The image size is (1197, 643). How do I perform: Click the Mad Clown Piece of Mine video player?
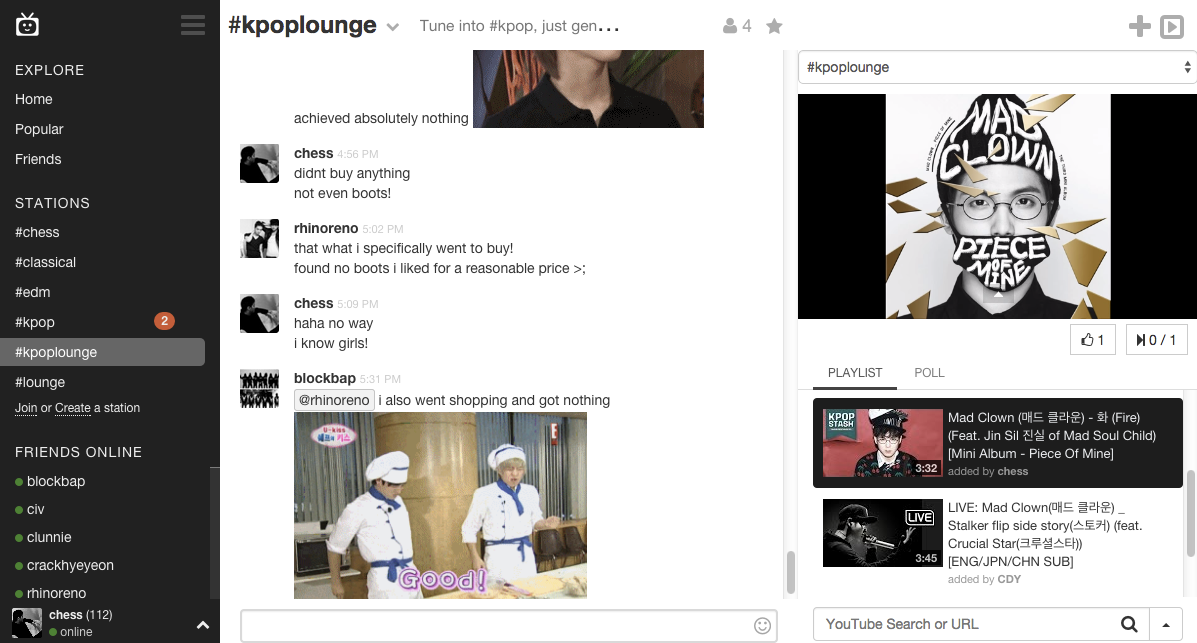pyautogui.click(x=997, y=206)
